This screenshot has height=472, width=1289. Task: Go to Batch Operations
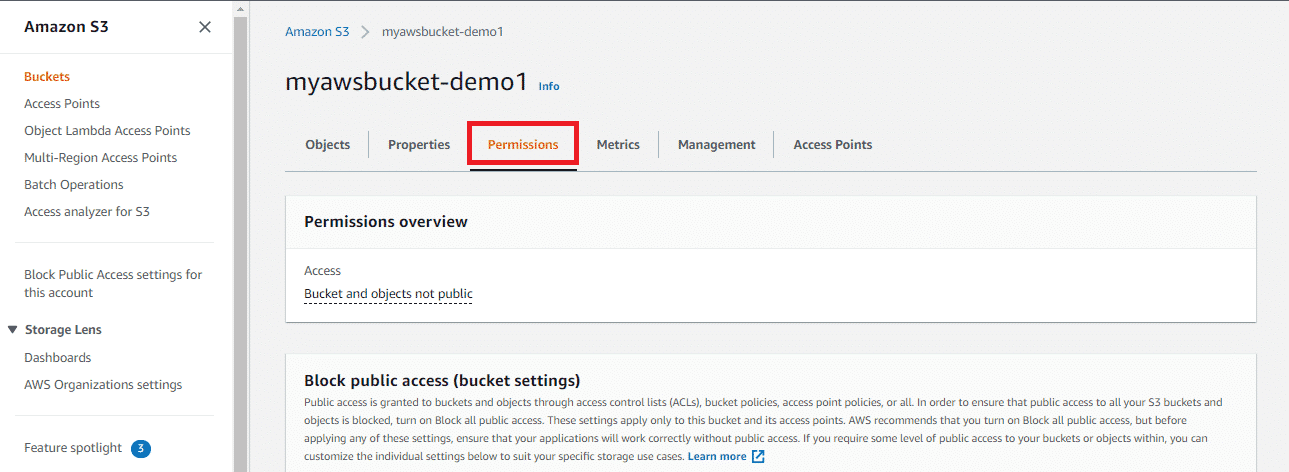(74, 185)
